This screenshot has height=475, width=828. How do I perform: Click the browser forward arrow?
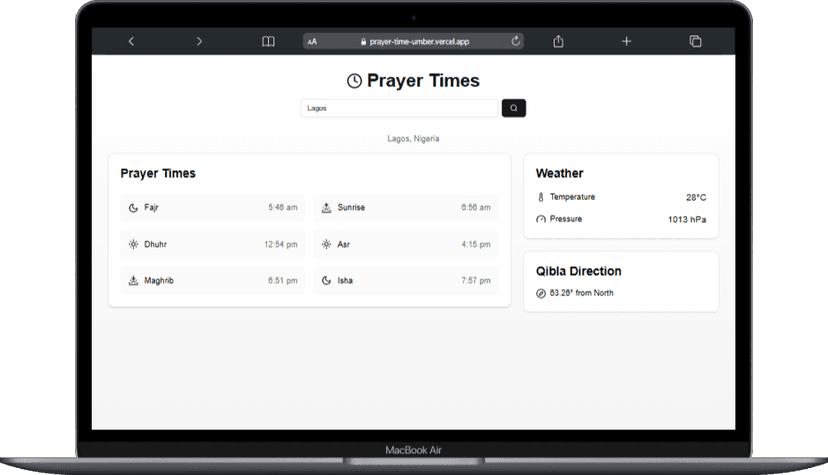point(199,41)
